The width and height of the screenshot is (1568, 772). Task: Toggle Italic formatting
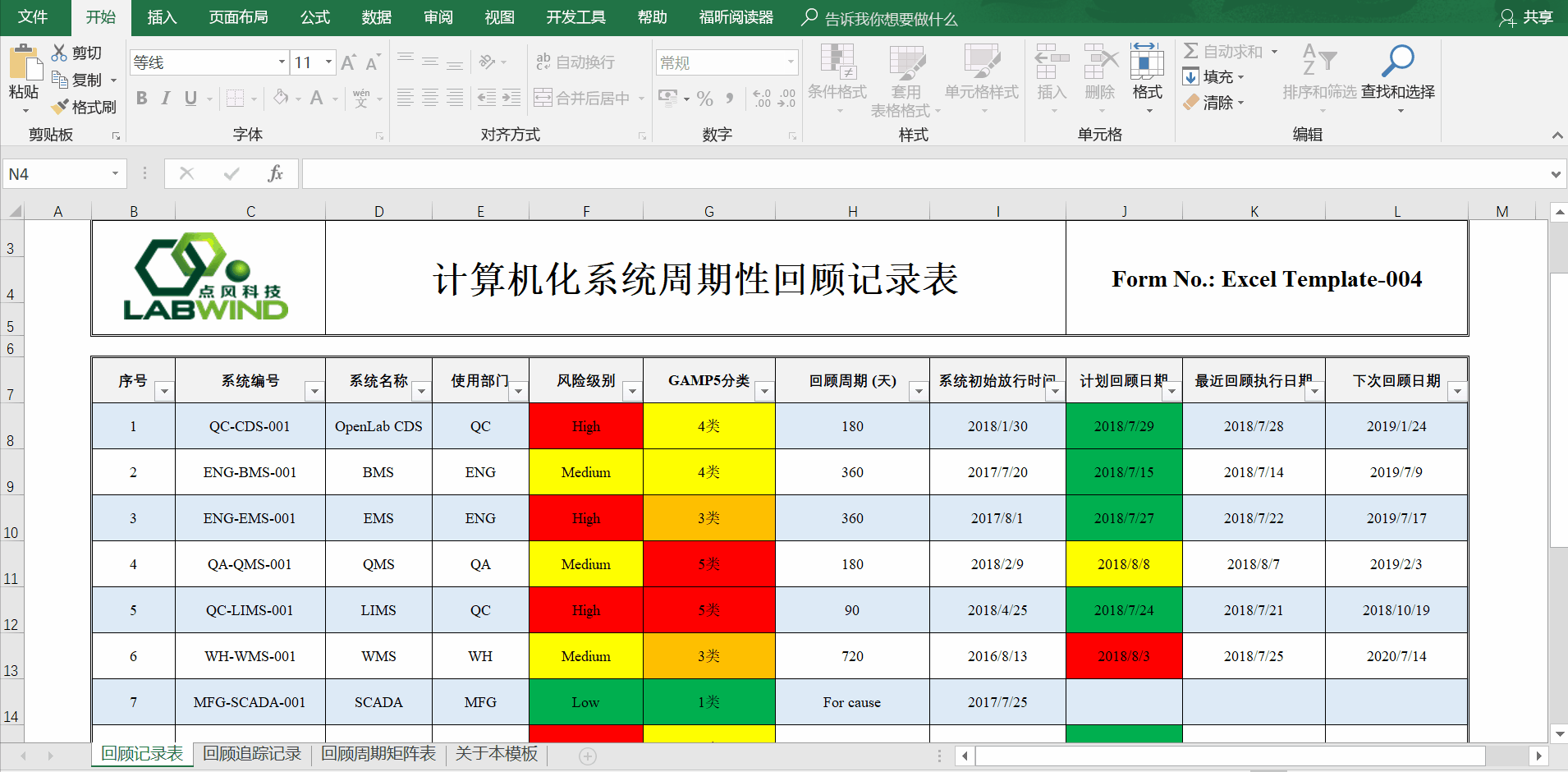pyautogui.click(x=165, y=98)
